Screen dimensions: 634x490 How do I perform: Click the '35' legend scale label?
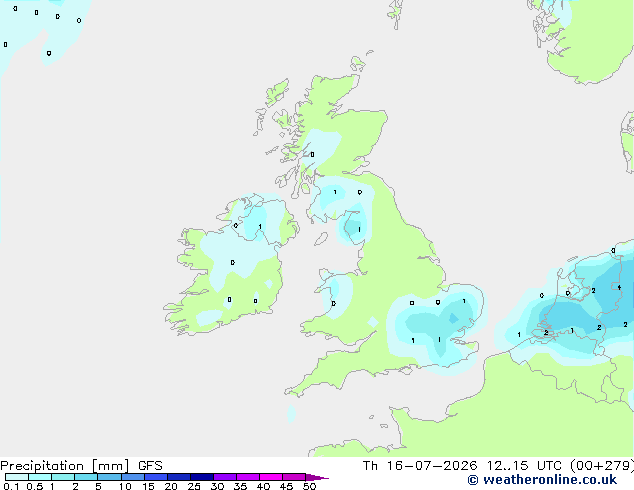point(240,486)
